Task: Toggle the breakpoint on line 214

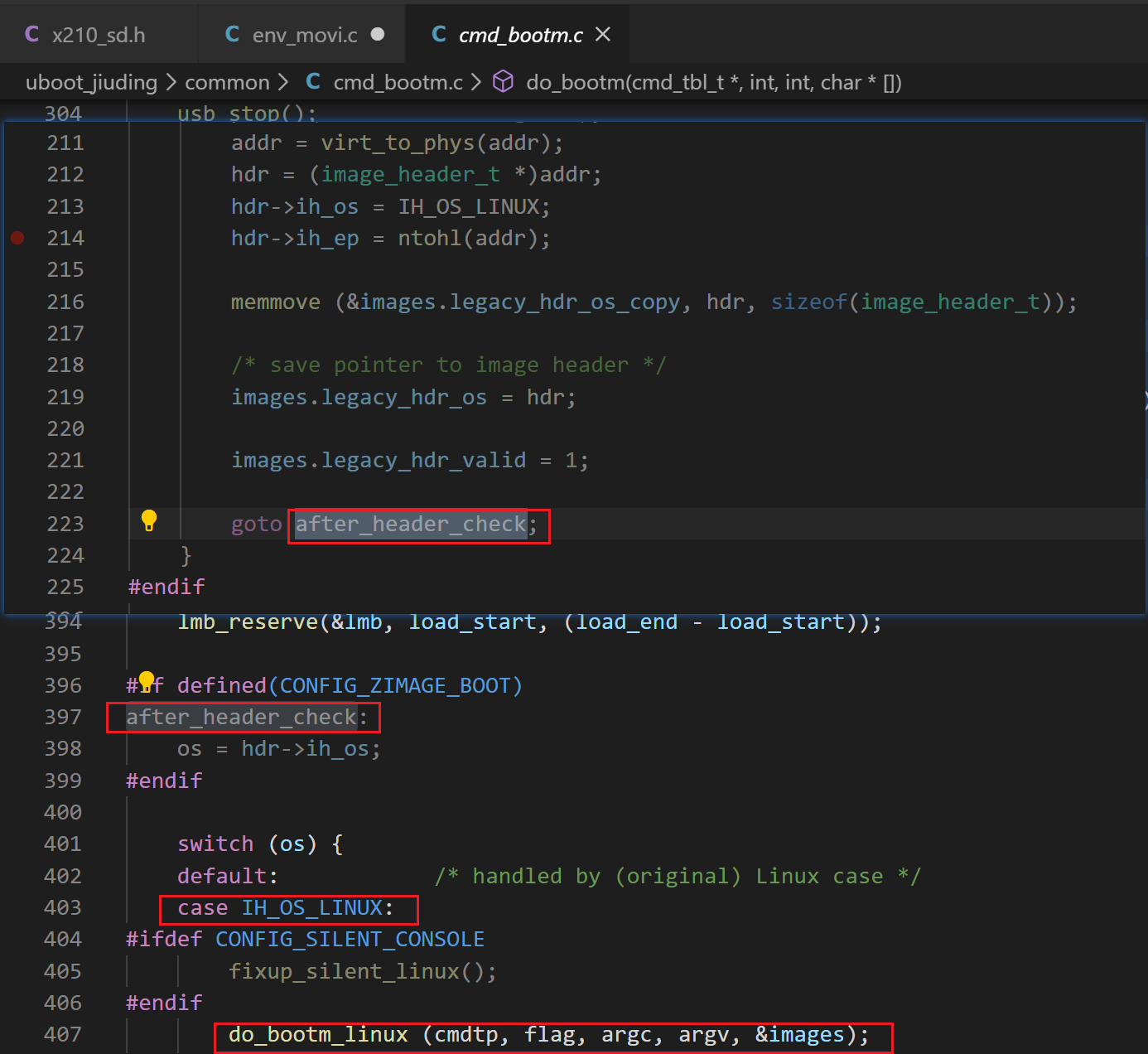Action: click(x=17, y=238)
